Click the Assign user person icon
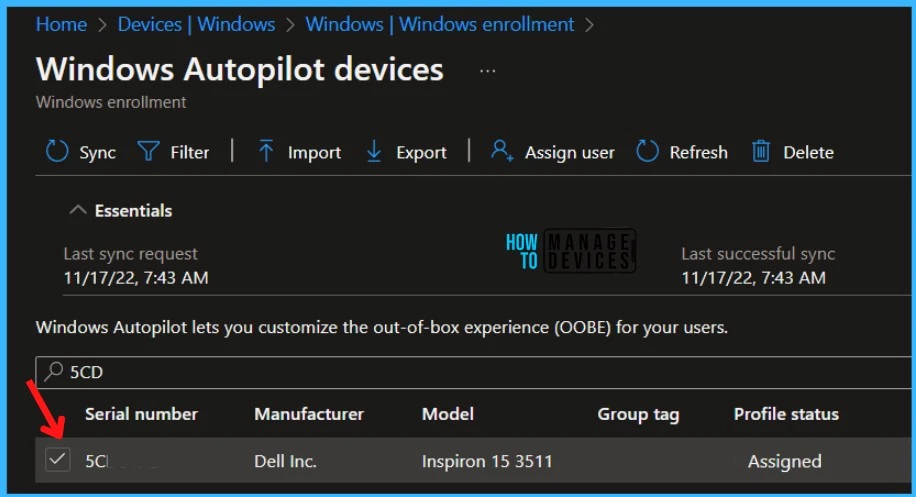This screenshot has height=497, width=916. [502, 150]
